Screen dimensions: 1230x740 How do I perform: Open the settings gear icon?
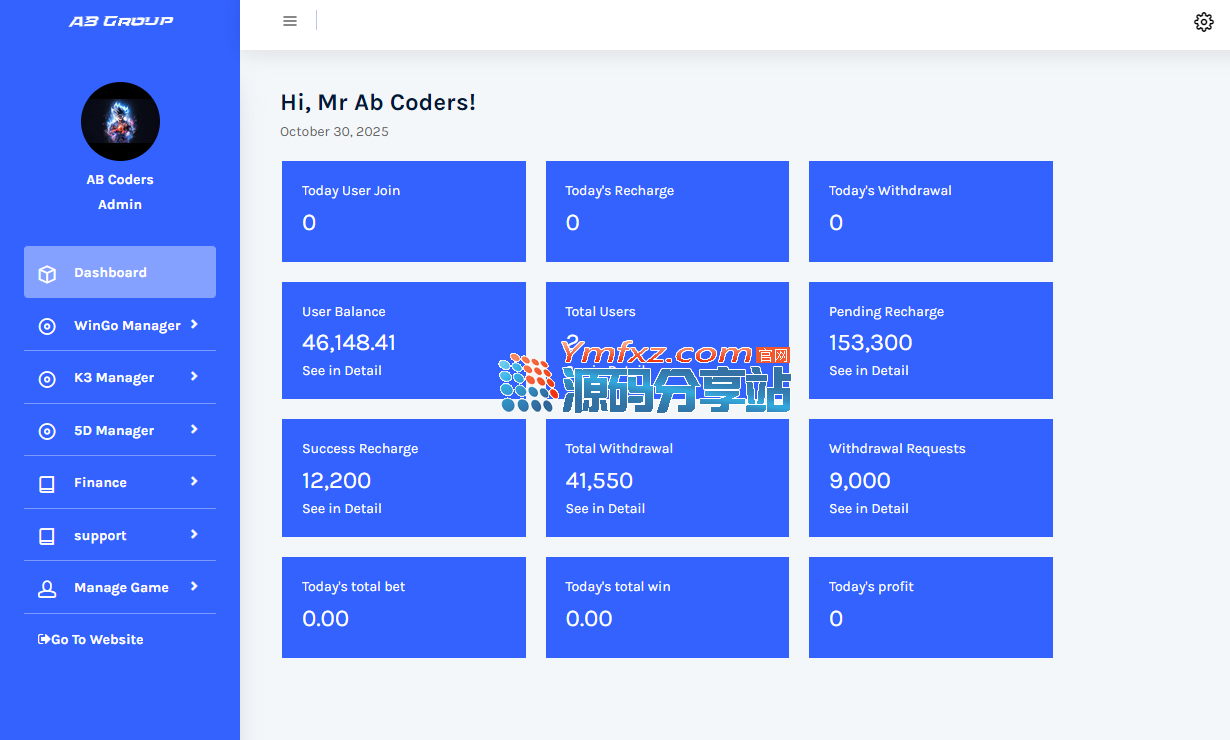click(1203, 22)
